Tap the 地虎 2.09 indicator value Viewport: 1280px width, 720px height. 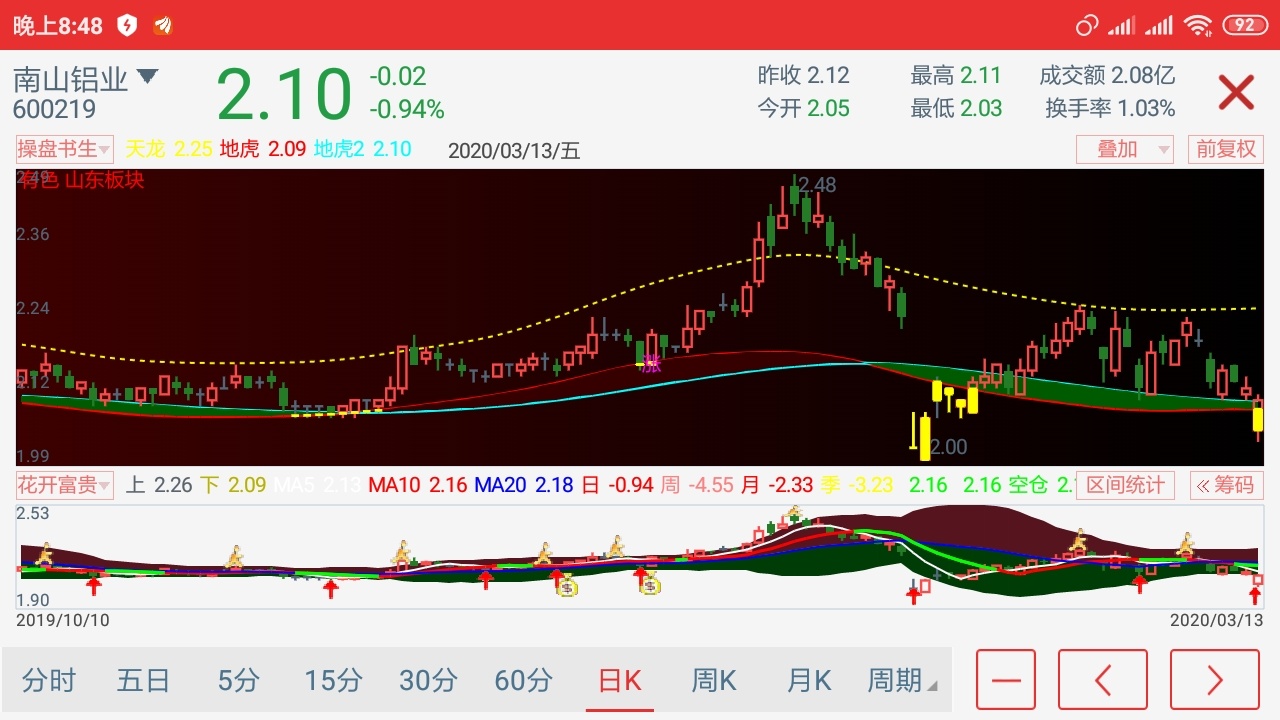click(x=262, y=149)
